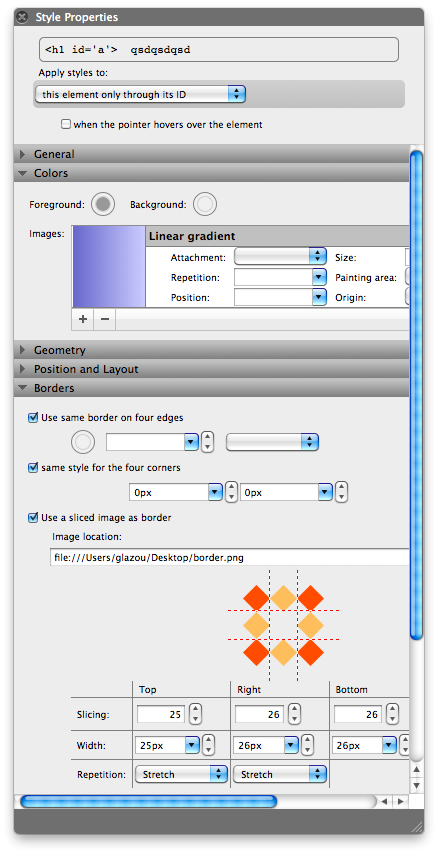The width and height of the screenshot is (438, 854).
Task: Click the Image location text field
Action: click(x=229, y=557)
